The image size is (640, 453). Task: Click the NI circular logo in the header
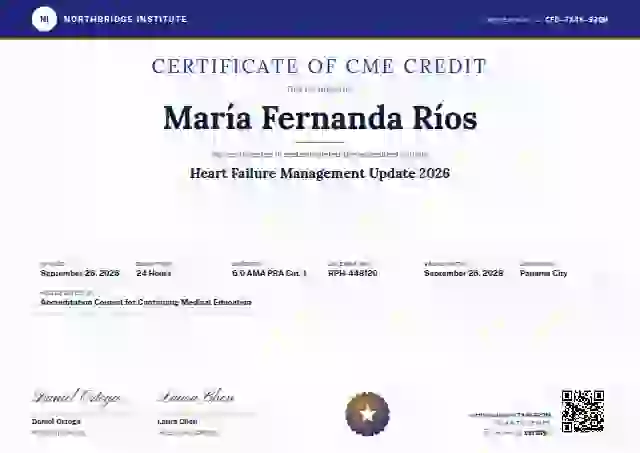44,19
